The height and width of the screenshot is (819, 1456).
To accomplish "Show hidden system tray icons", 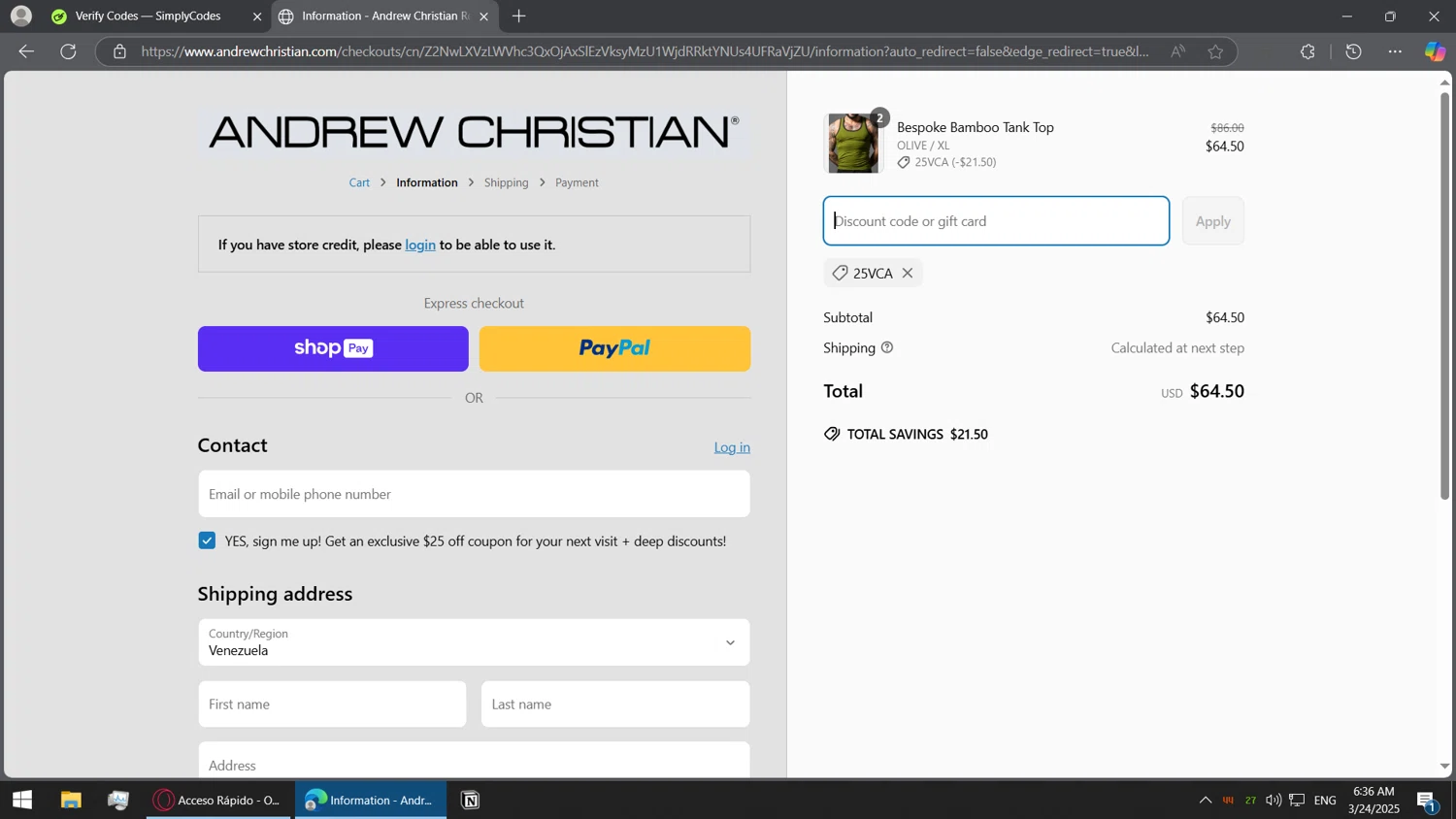I will coord(1206,801).
